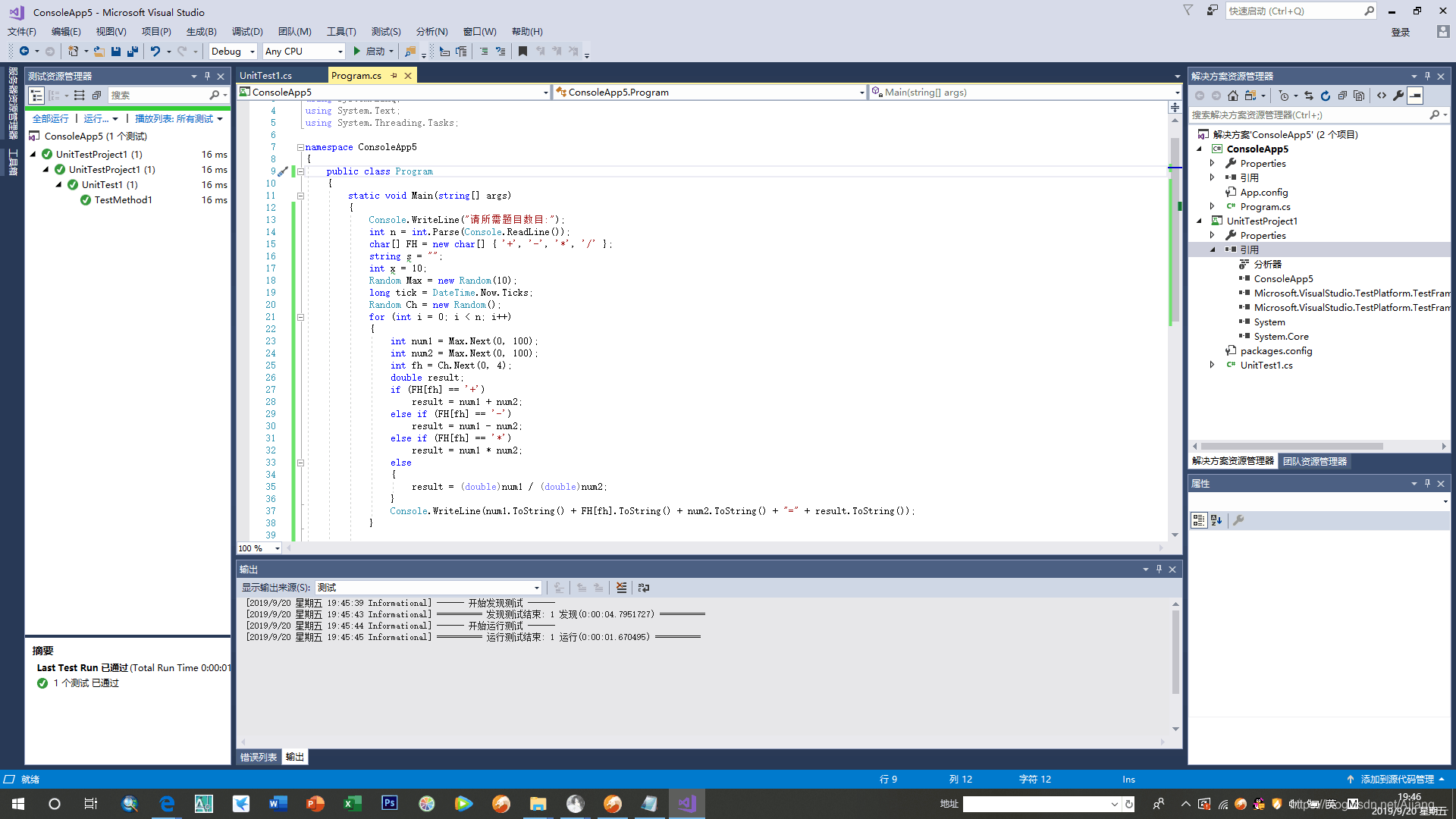Viewport: 1456px width, 819px height.
Task: Collapse the UnitTestProject1 node in Solution Explorer
Action: (x=1200, y=221)
